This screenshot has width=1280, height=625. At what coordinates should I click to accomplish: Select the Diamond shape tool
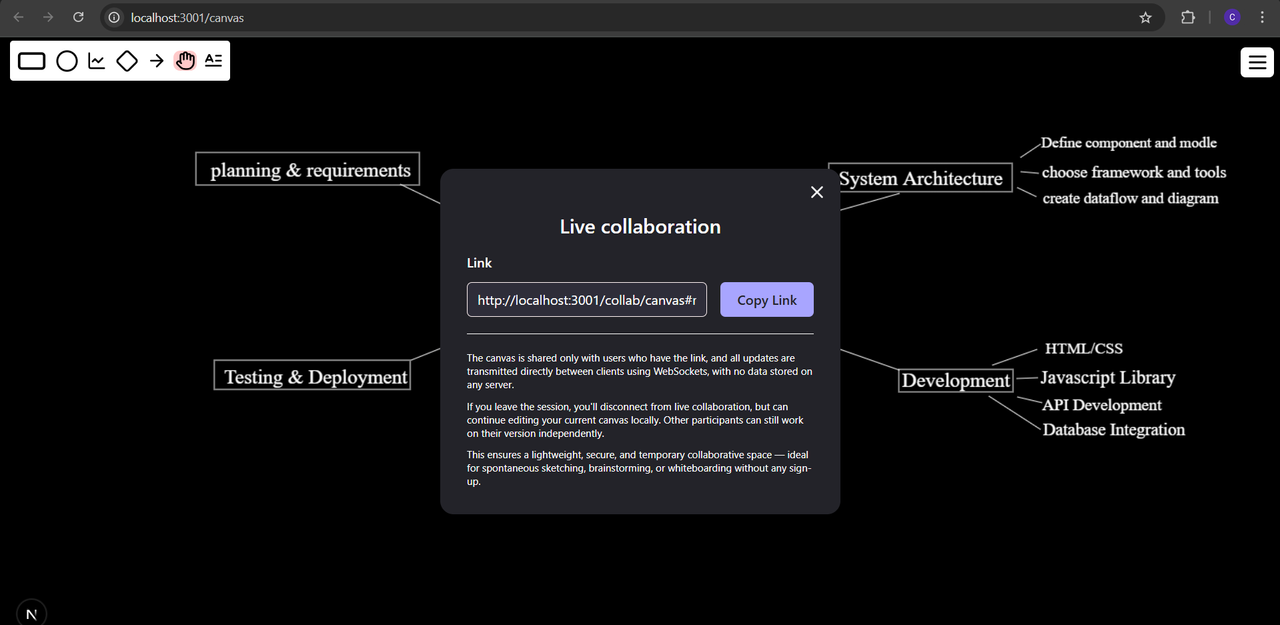(x=127, y=61)
